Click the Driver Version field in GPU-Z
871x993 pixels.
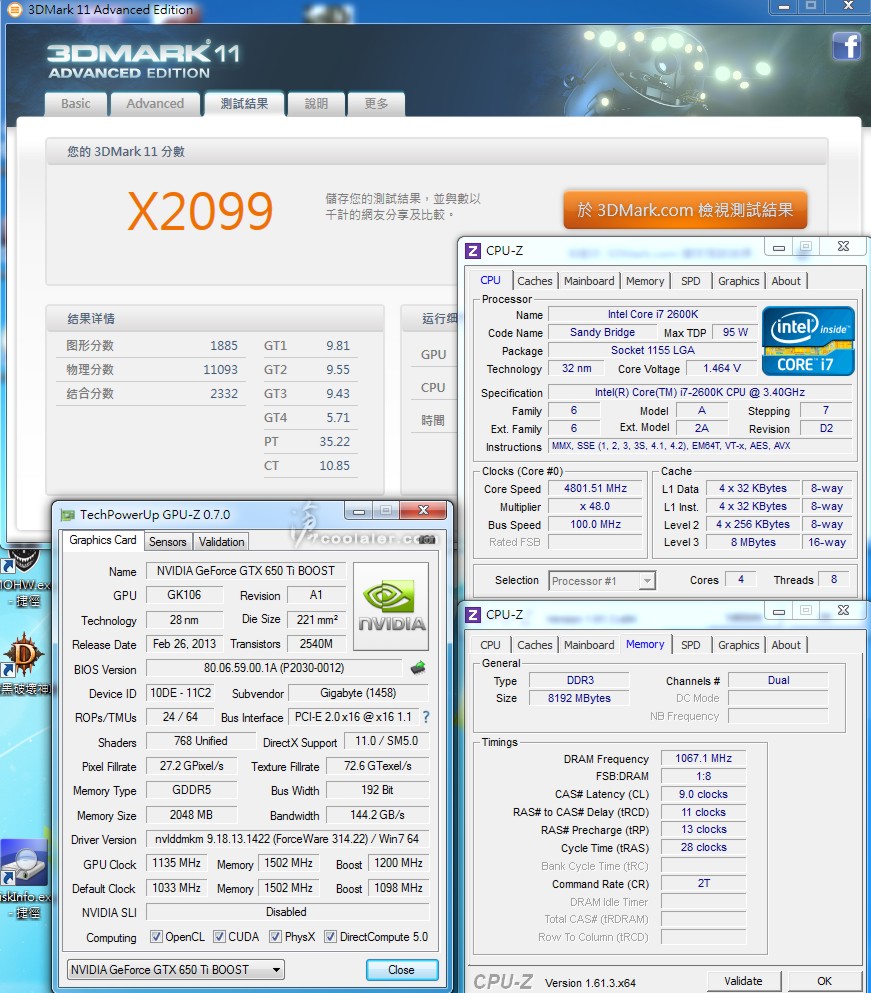point(287,839)
